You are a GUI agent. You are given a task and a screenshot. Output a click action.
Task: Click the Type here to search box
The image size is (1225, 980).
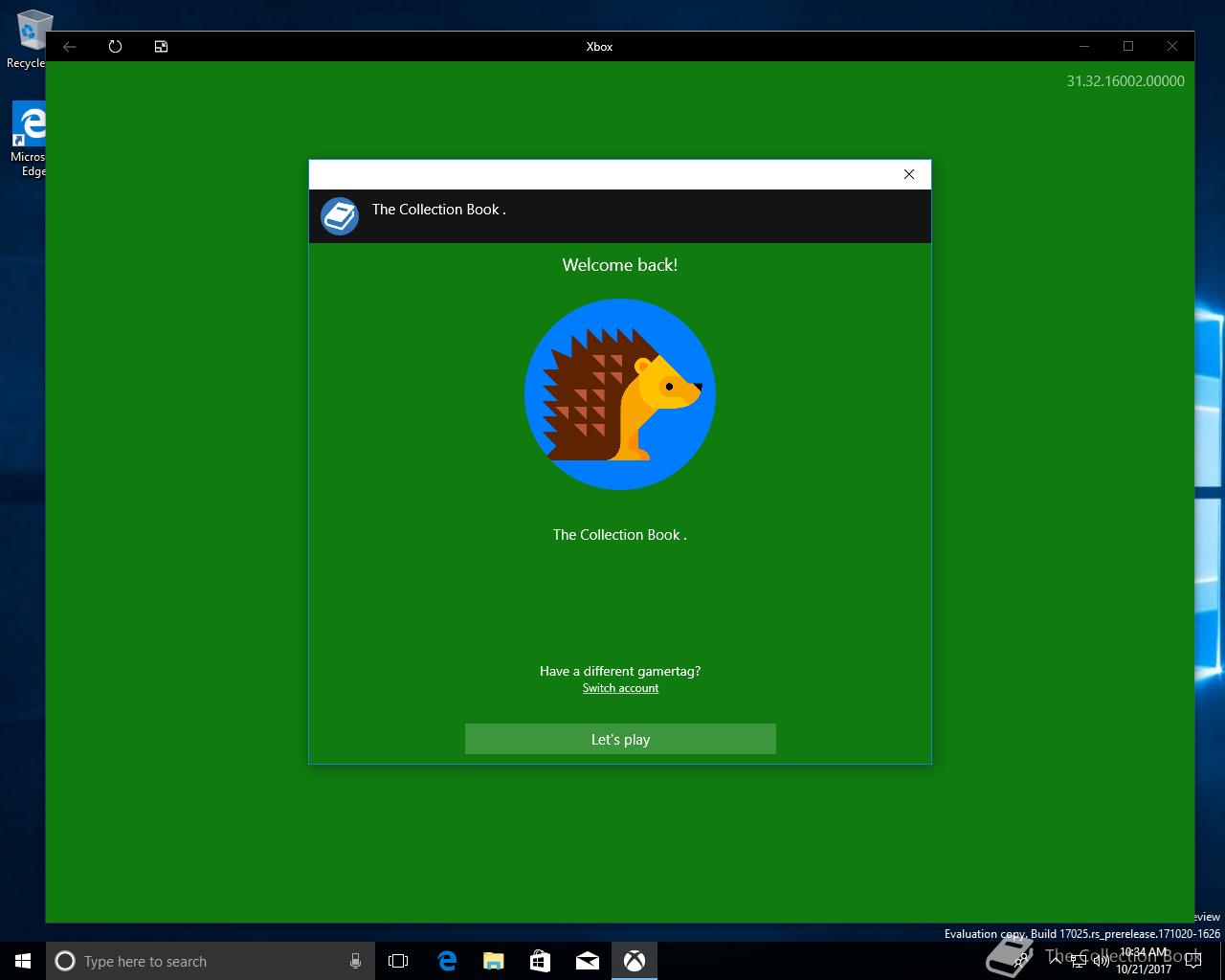(x=210, y=961)
